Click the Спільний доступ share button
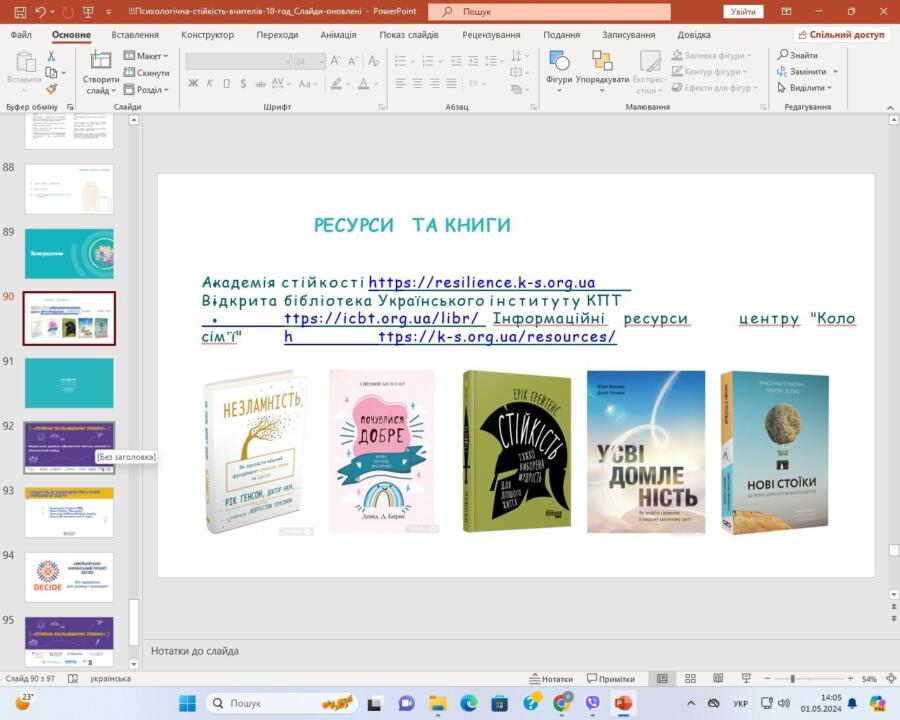 [x=841, y=34]
